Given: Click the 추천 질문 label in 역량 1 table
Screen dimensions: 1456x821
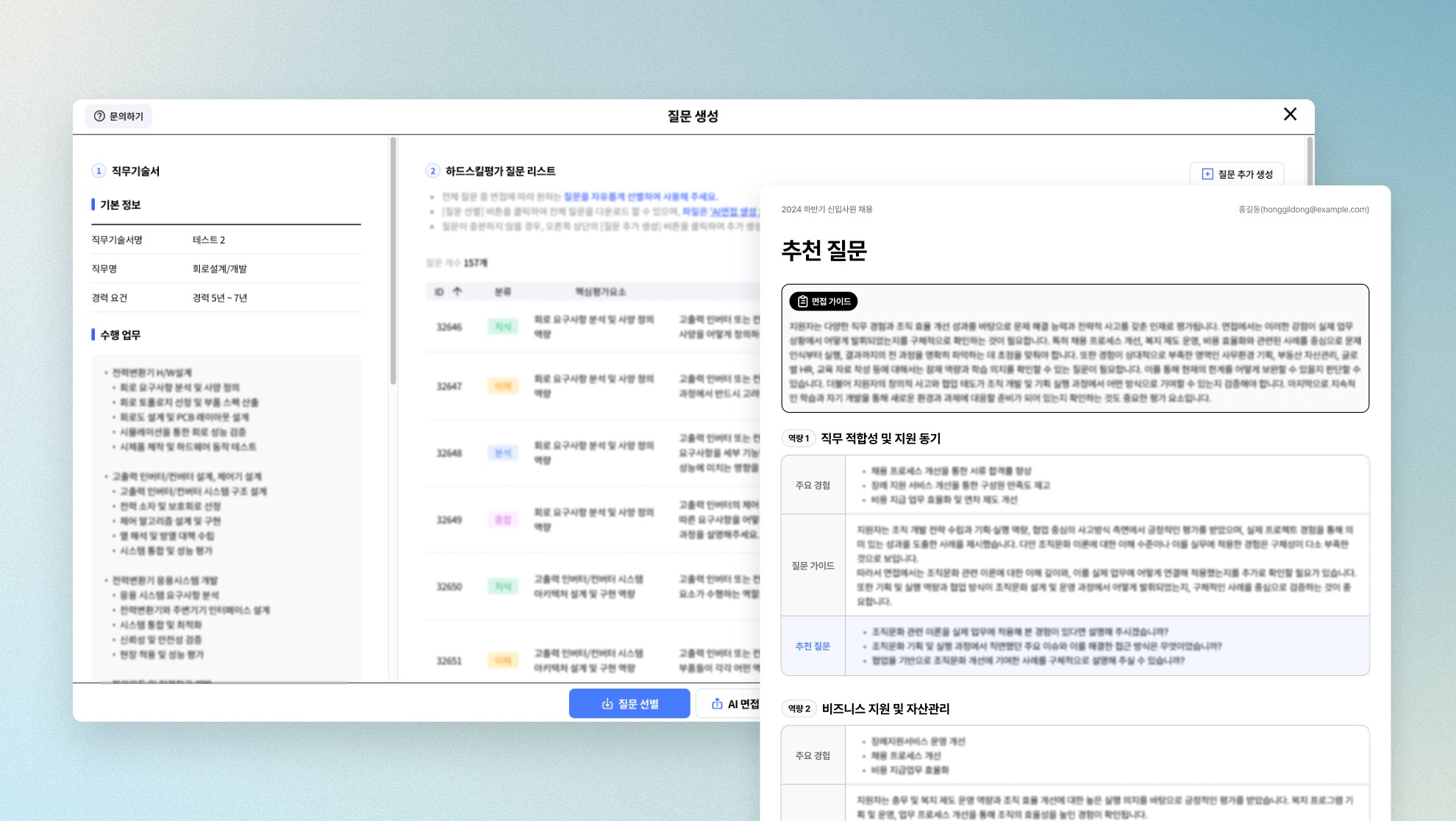Looking at the screenshot, I should pyautogui.click(x=813, y=647).
